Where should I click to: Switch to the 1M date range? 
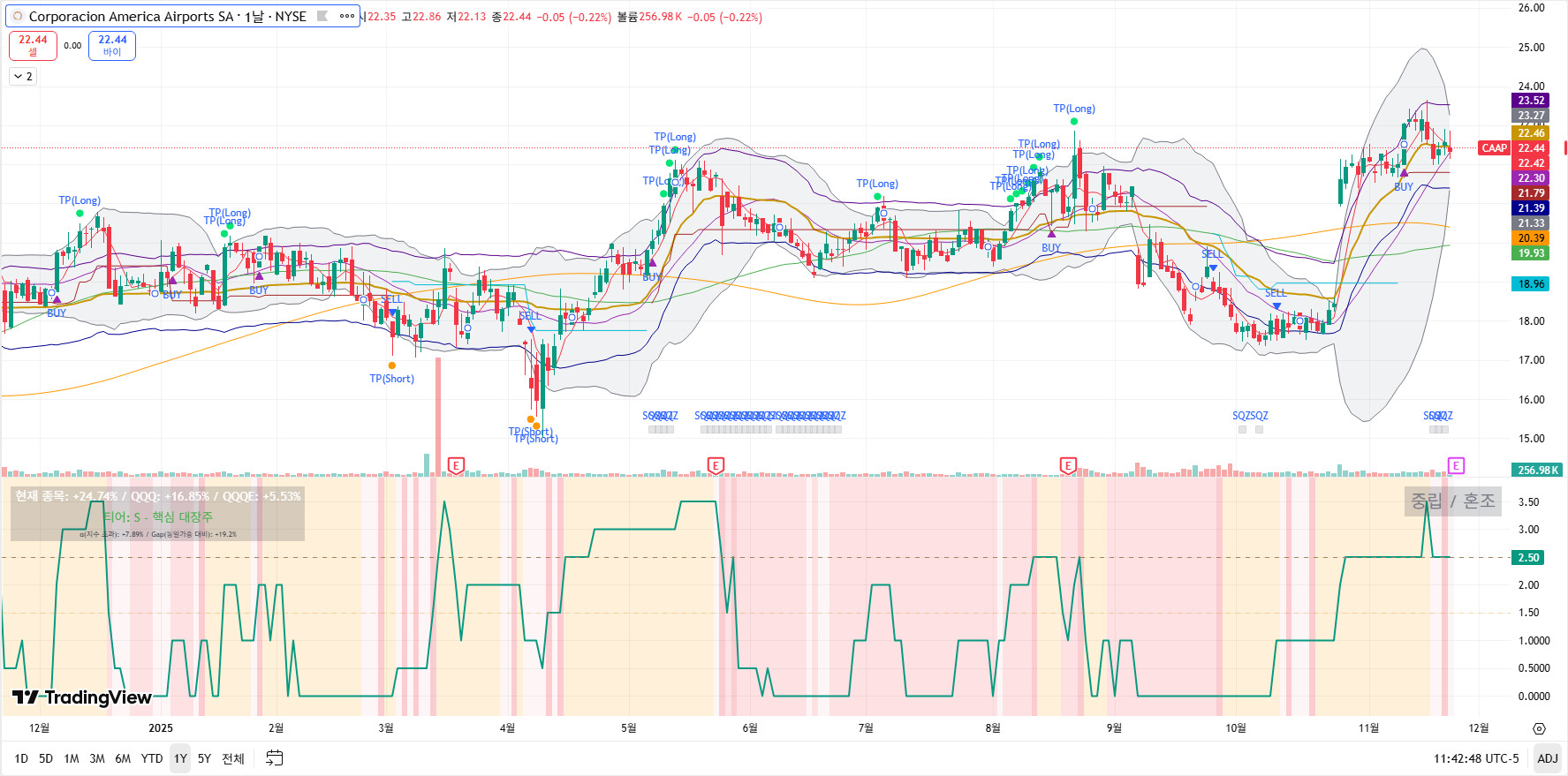tap(72, 758)
